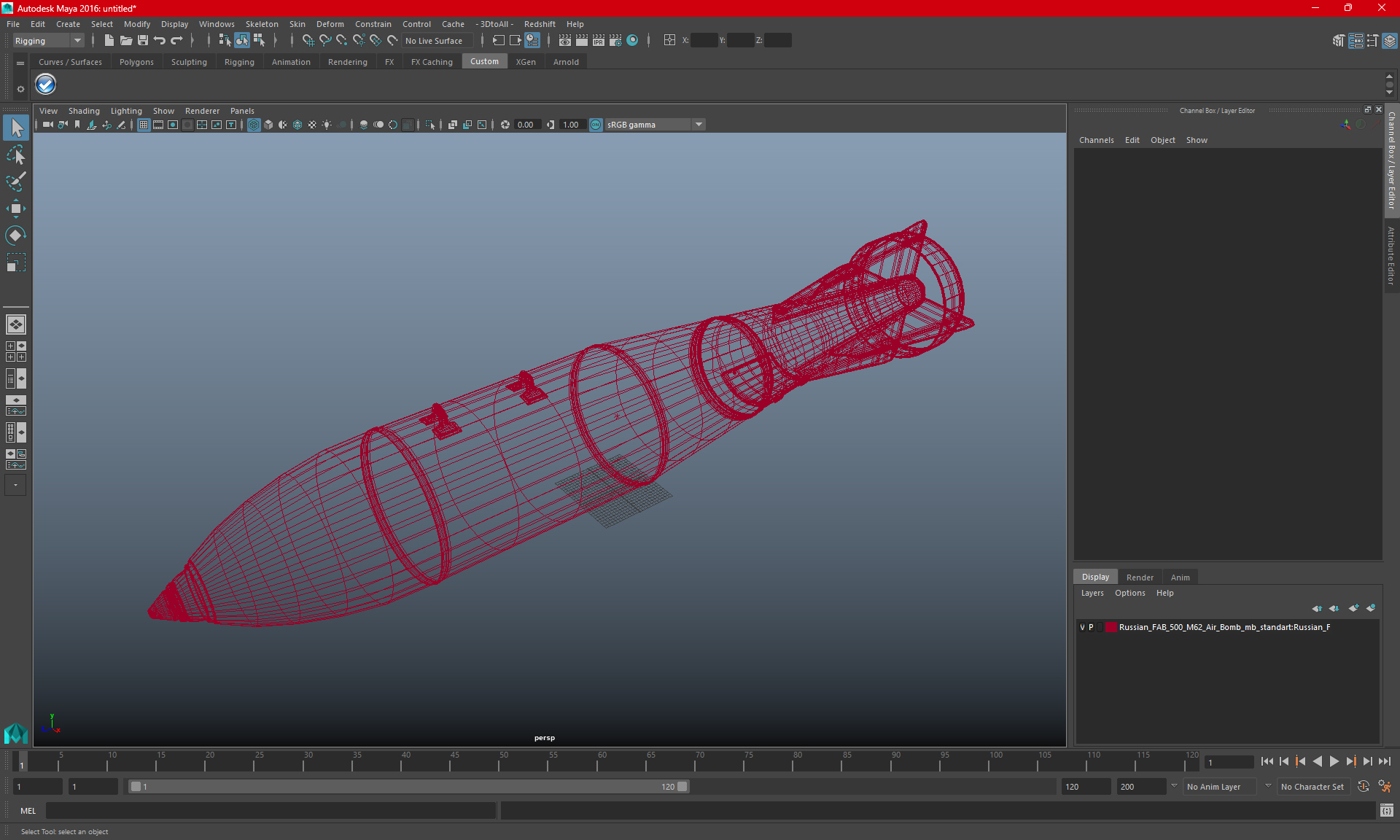Toggle the auto keyframe button
Screen dimensions: 1400x840
click(x=1363, y=787)
